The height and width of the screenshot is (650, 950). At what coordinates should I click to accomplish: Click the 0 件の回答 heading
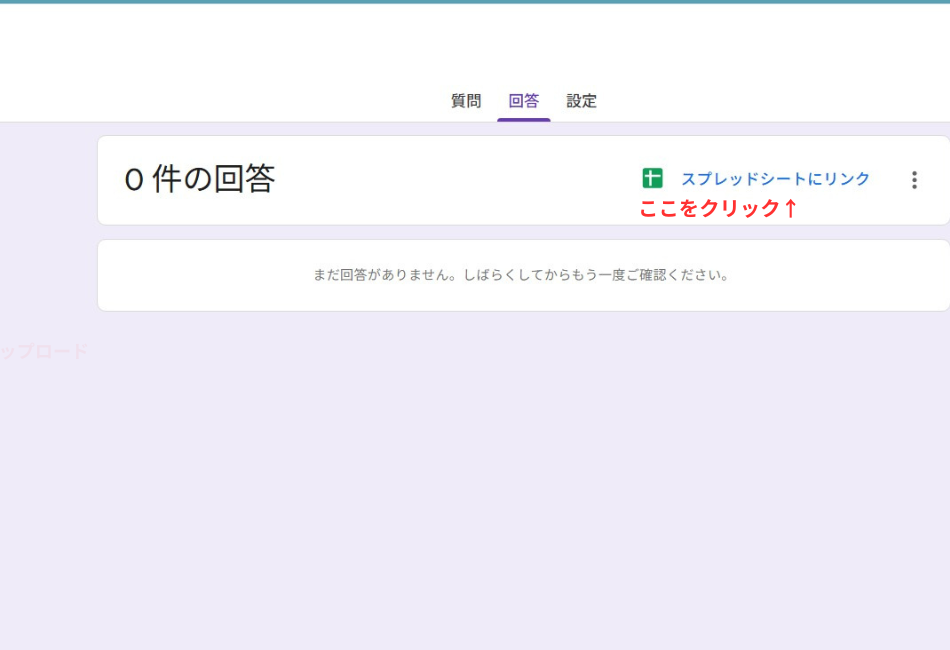tap(199, 180)
